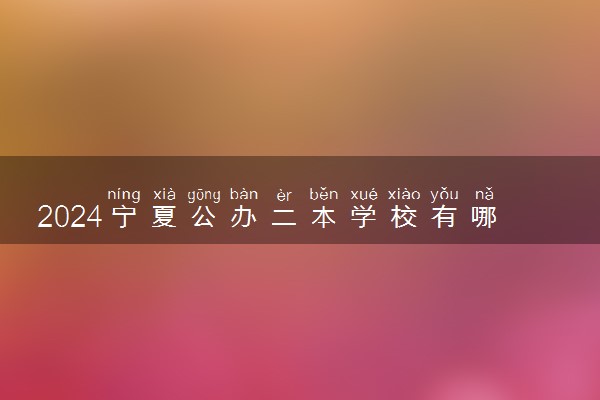Select the character 本 in the title
Image resolution: width=600 pixels, height=400 pixels.
click(324, 217)
